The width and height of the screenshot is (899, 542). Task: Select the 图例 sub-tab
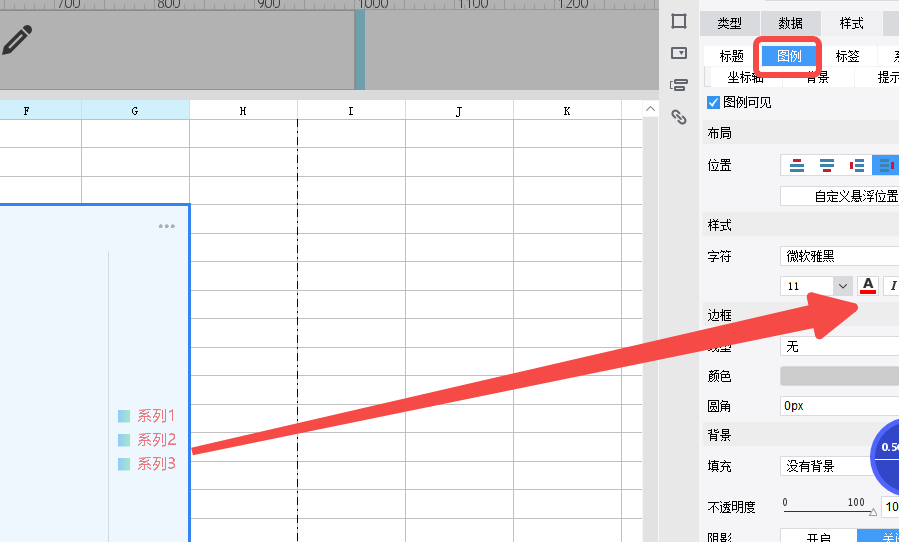click(789, 56)
